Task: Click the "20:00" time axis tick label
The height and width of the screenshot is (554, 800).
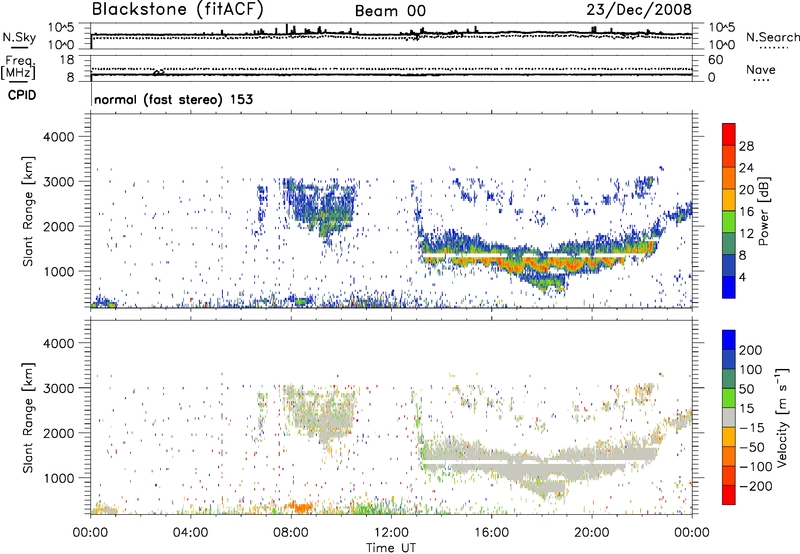Action: click(x=591, y=533)
